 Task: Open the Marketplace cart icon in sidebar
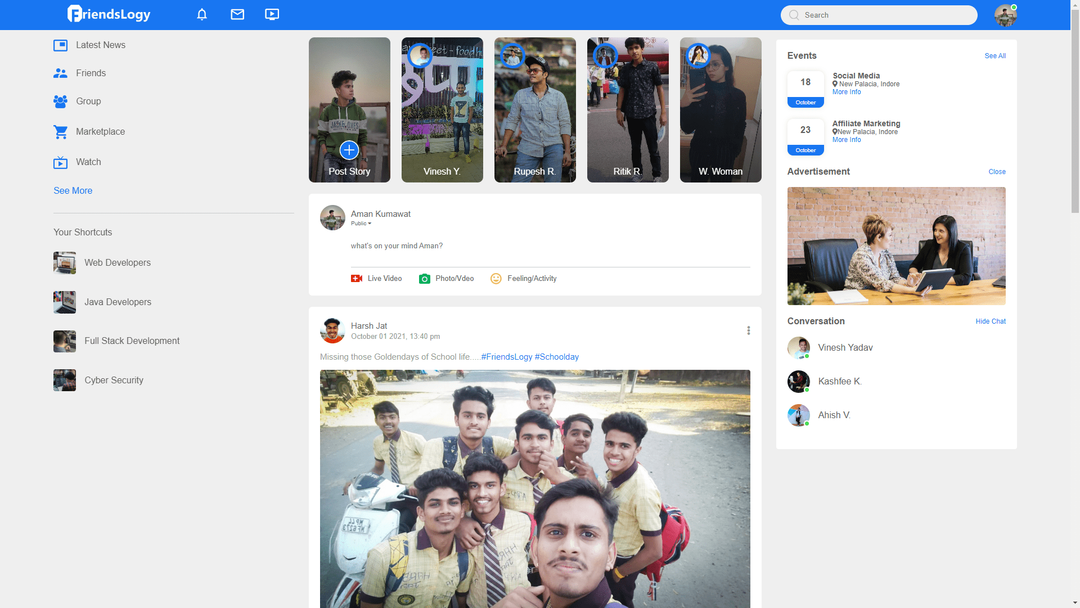point(60,132)
